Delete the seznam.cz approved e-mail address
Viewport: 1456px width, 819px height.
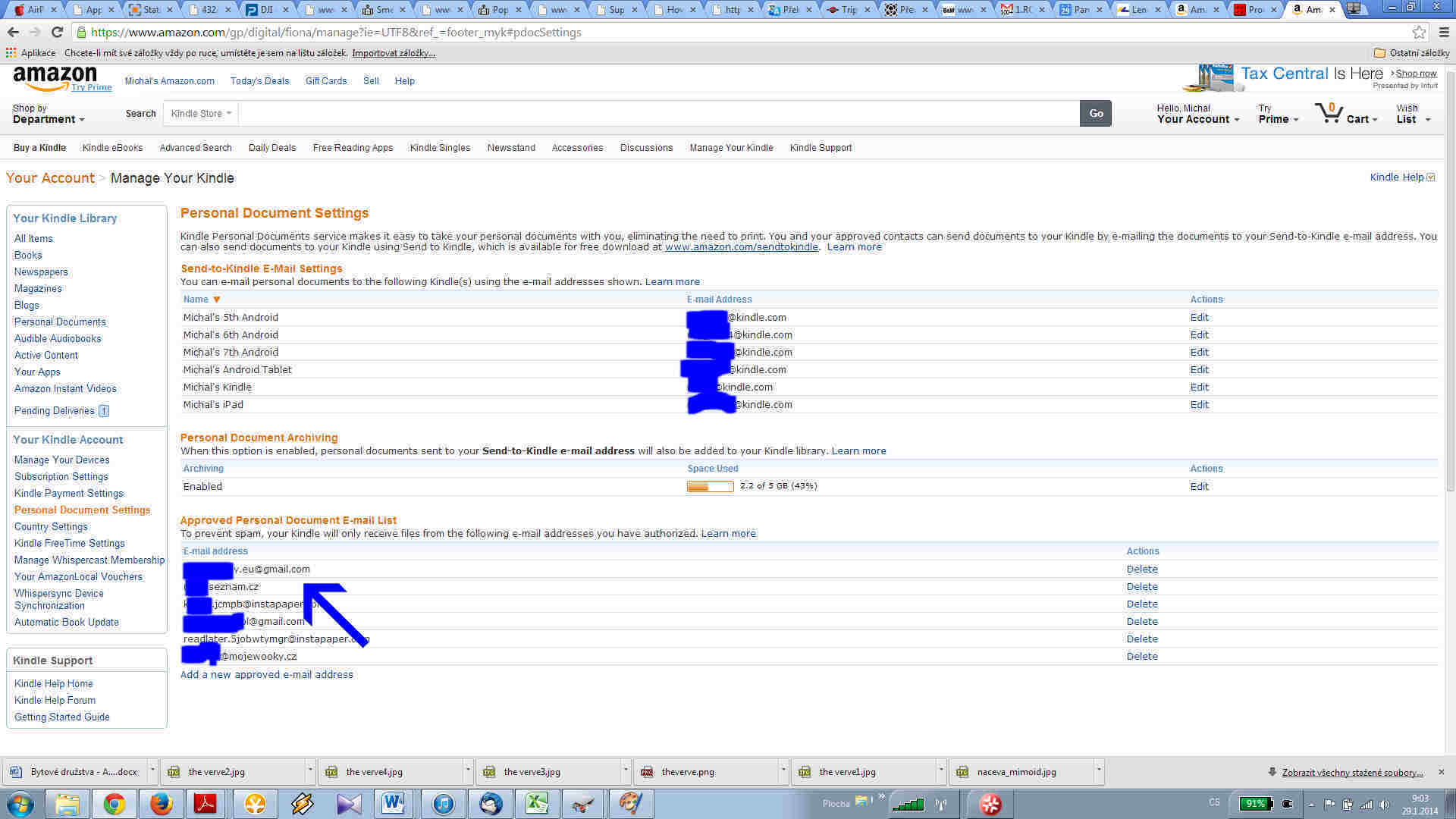(1142, 587)
